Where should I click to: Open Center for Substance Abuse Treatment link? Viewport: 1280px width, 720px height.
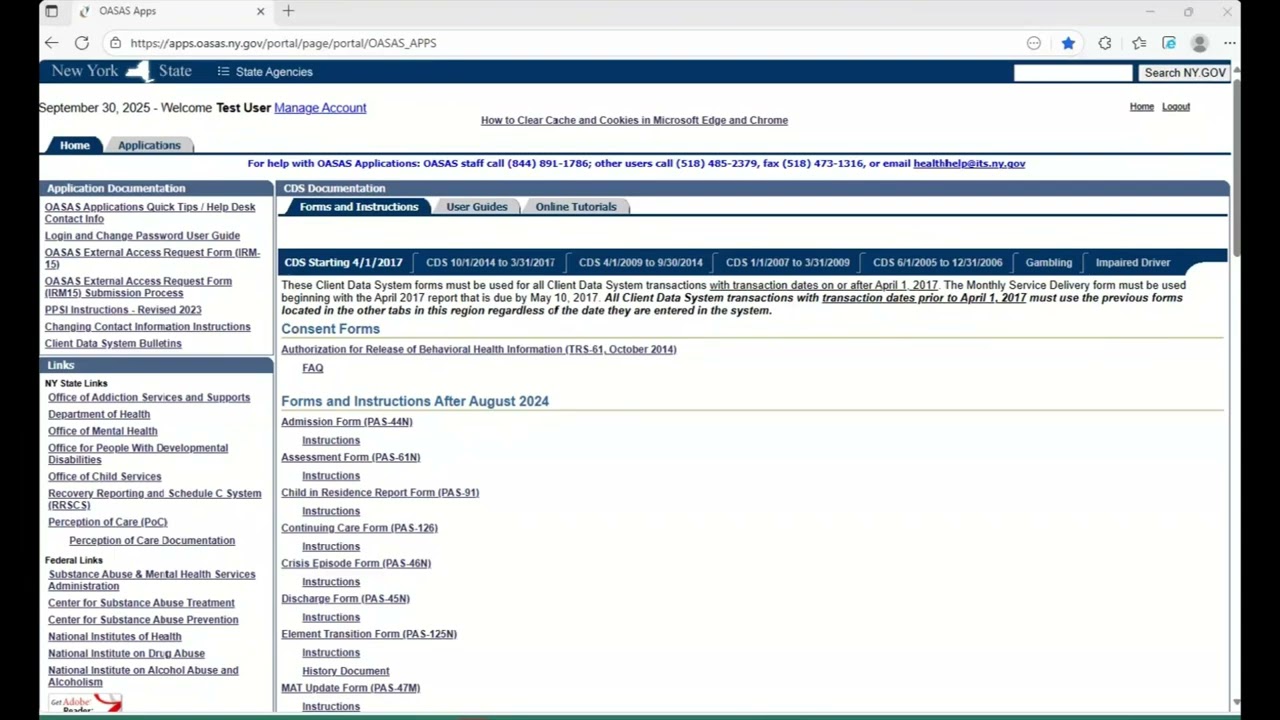141,603
